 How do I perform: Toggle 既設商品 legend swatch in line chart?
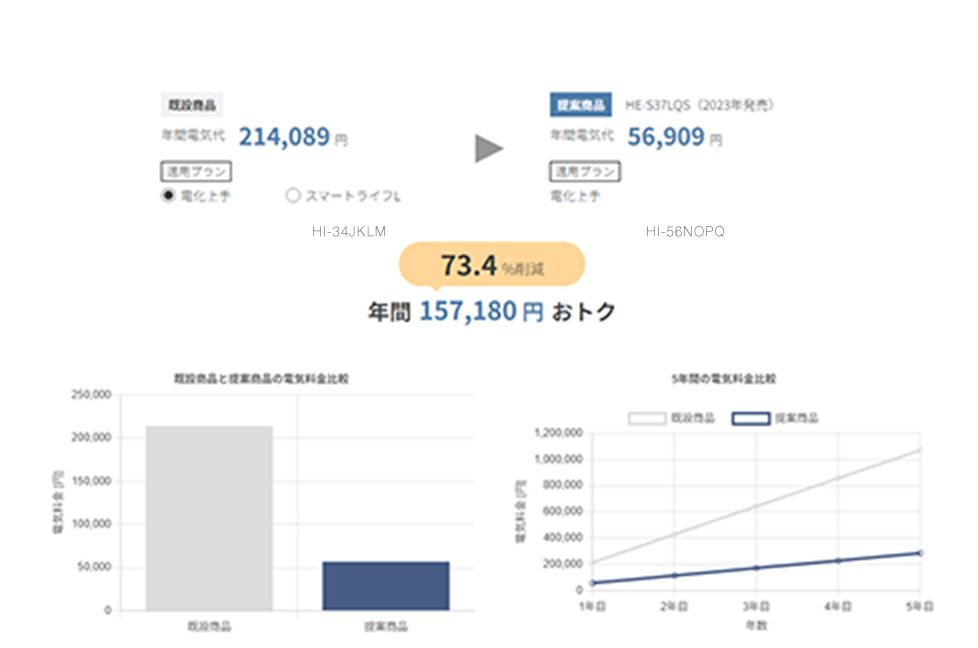(x=647, y=418)
